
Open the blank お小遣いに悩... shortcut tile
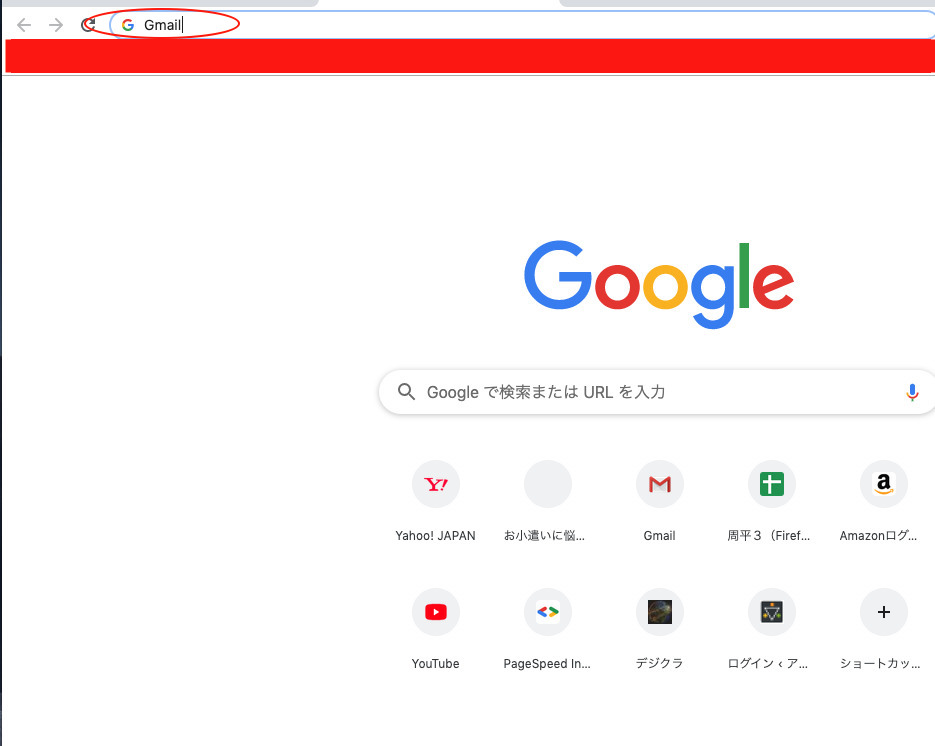coord(547,484)
